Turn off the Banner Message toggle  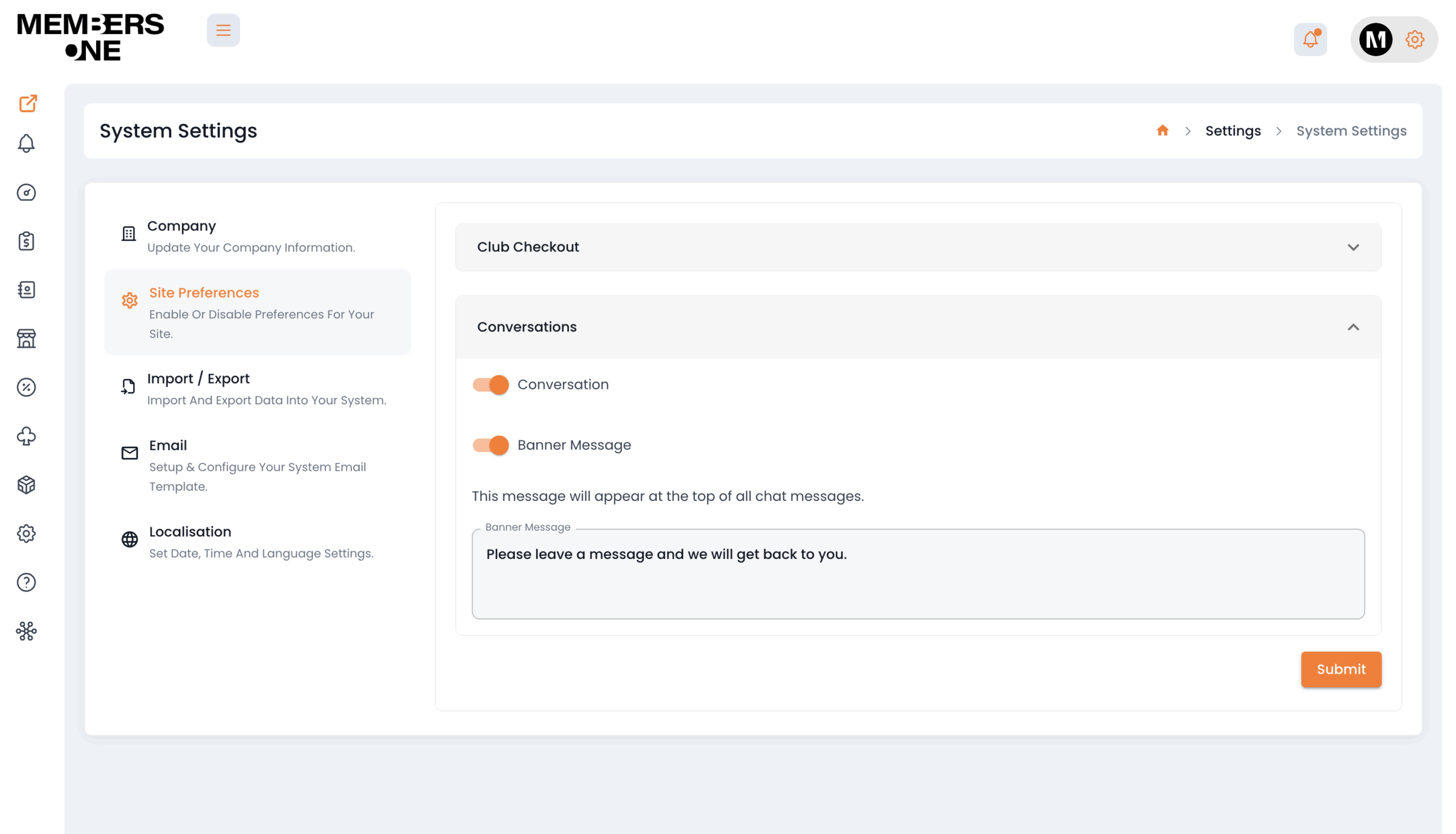point(490,445)
